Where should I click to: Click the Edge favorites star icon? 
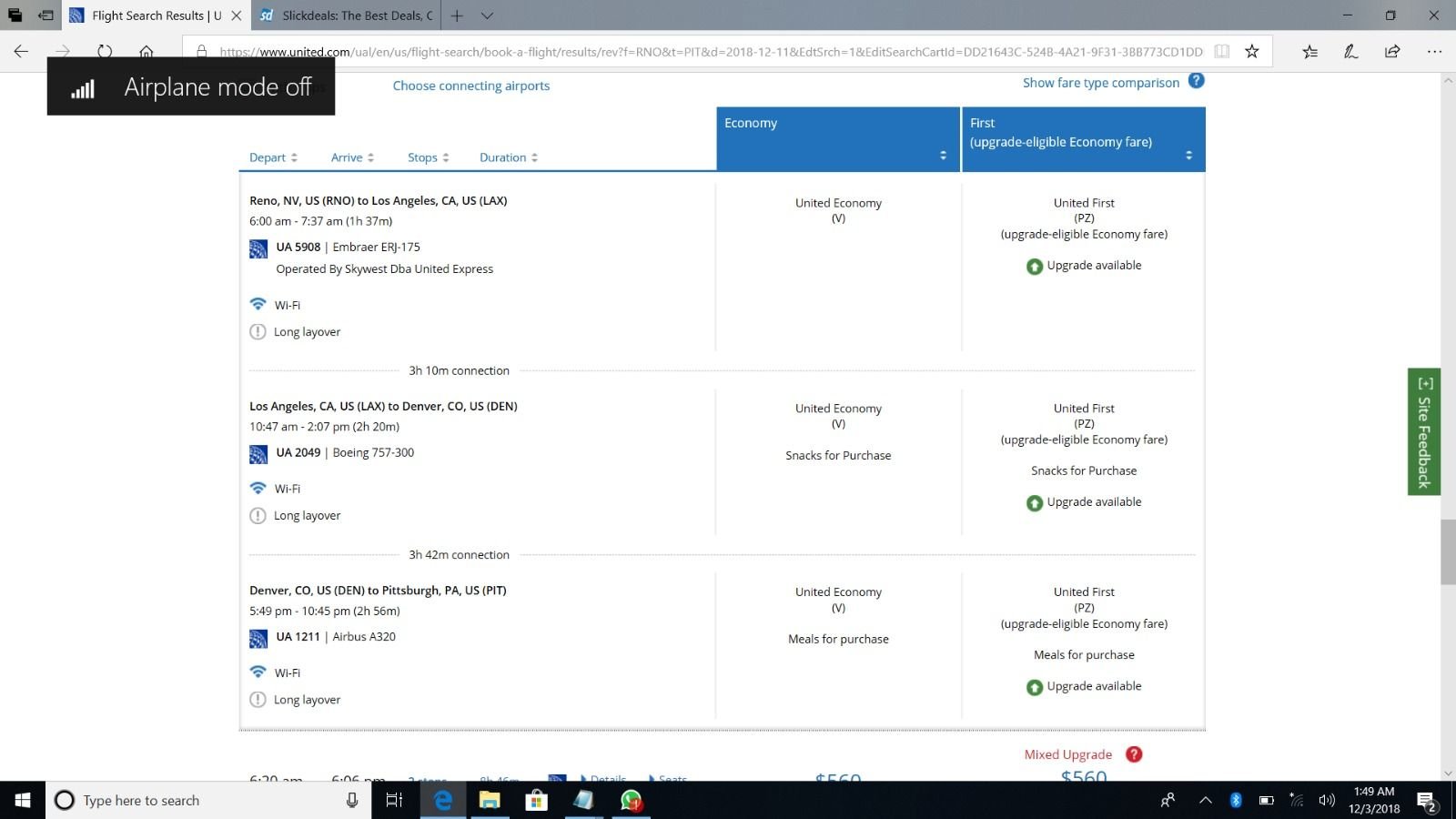pos(1252,52)
